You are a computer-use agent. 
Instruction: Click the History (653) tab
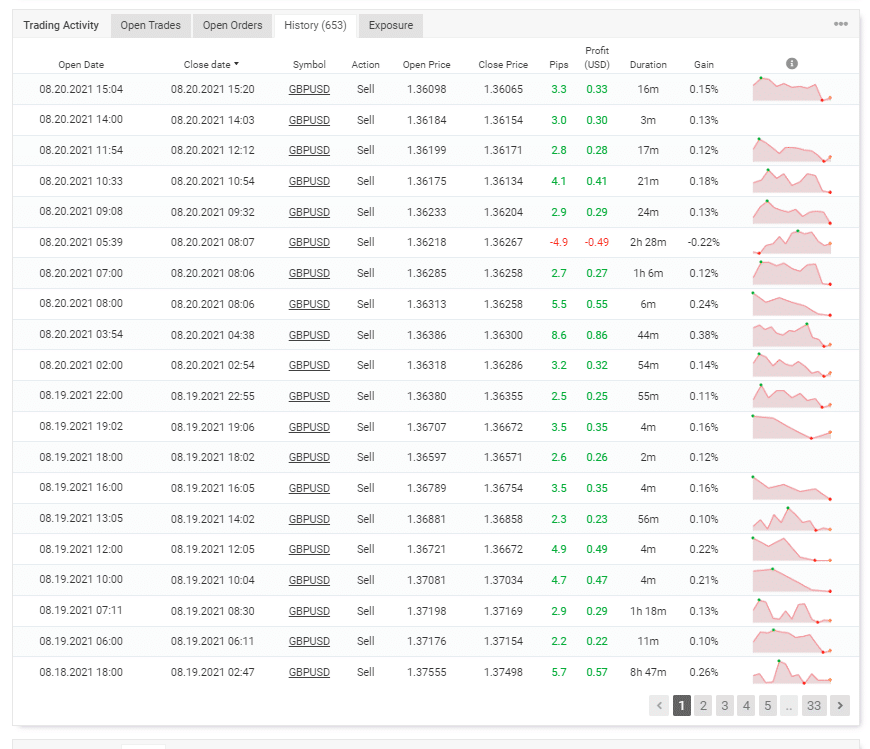coord(313,25)
